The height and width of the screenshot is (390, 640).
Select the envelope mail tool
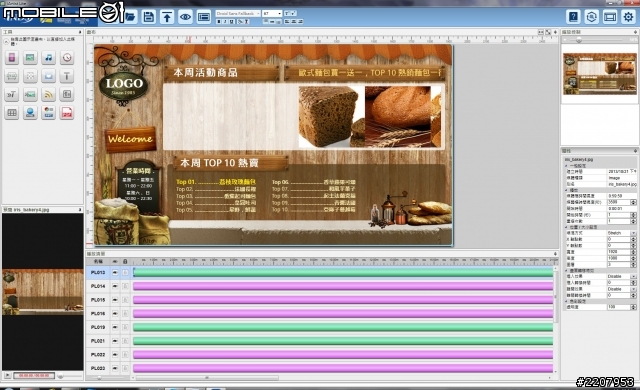tap(49, 76)
